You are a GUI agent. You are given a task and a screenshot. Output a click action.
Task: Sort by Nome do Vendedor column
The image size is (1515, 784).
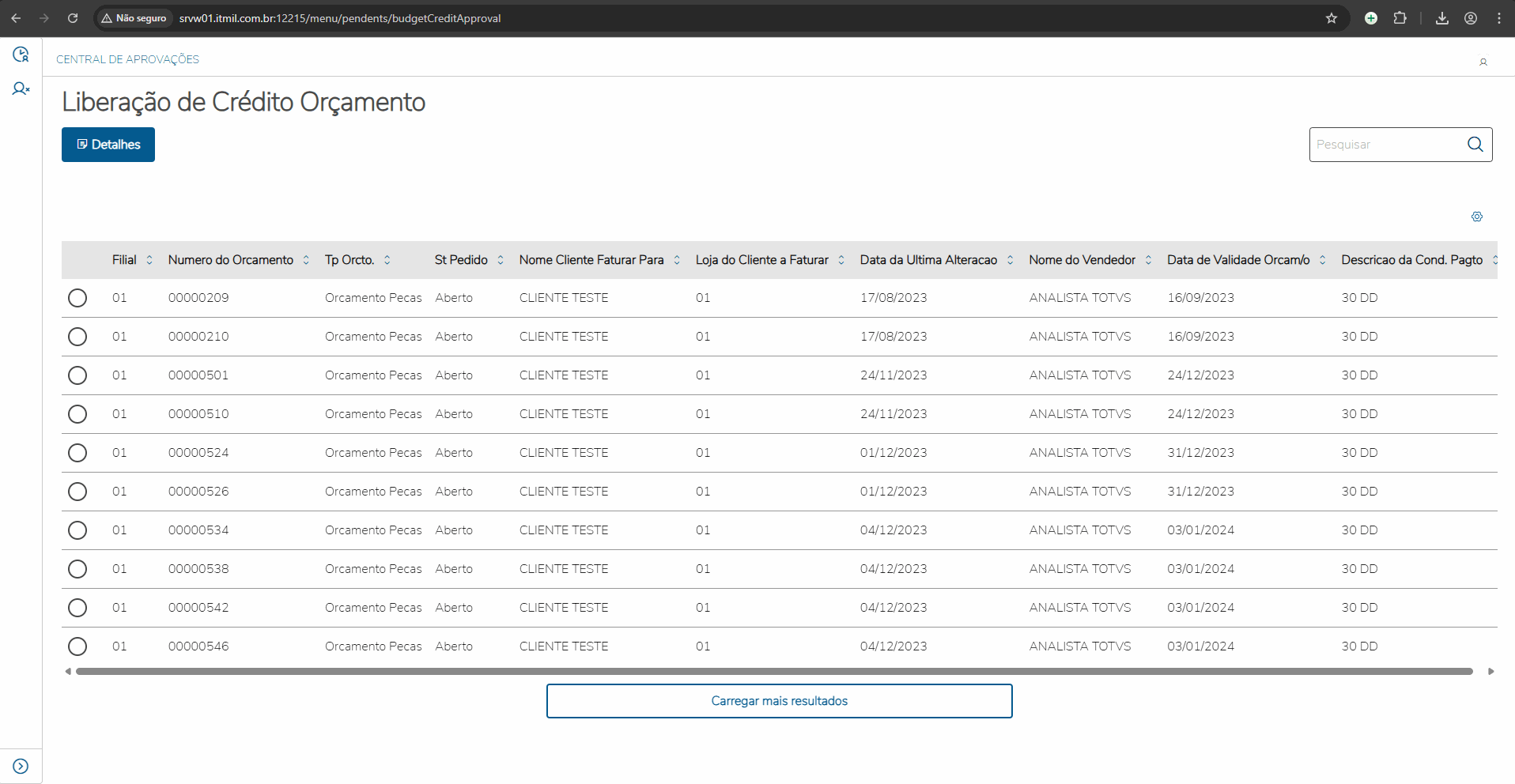pos(1148,260)
